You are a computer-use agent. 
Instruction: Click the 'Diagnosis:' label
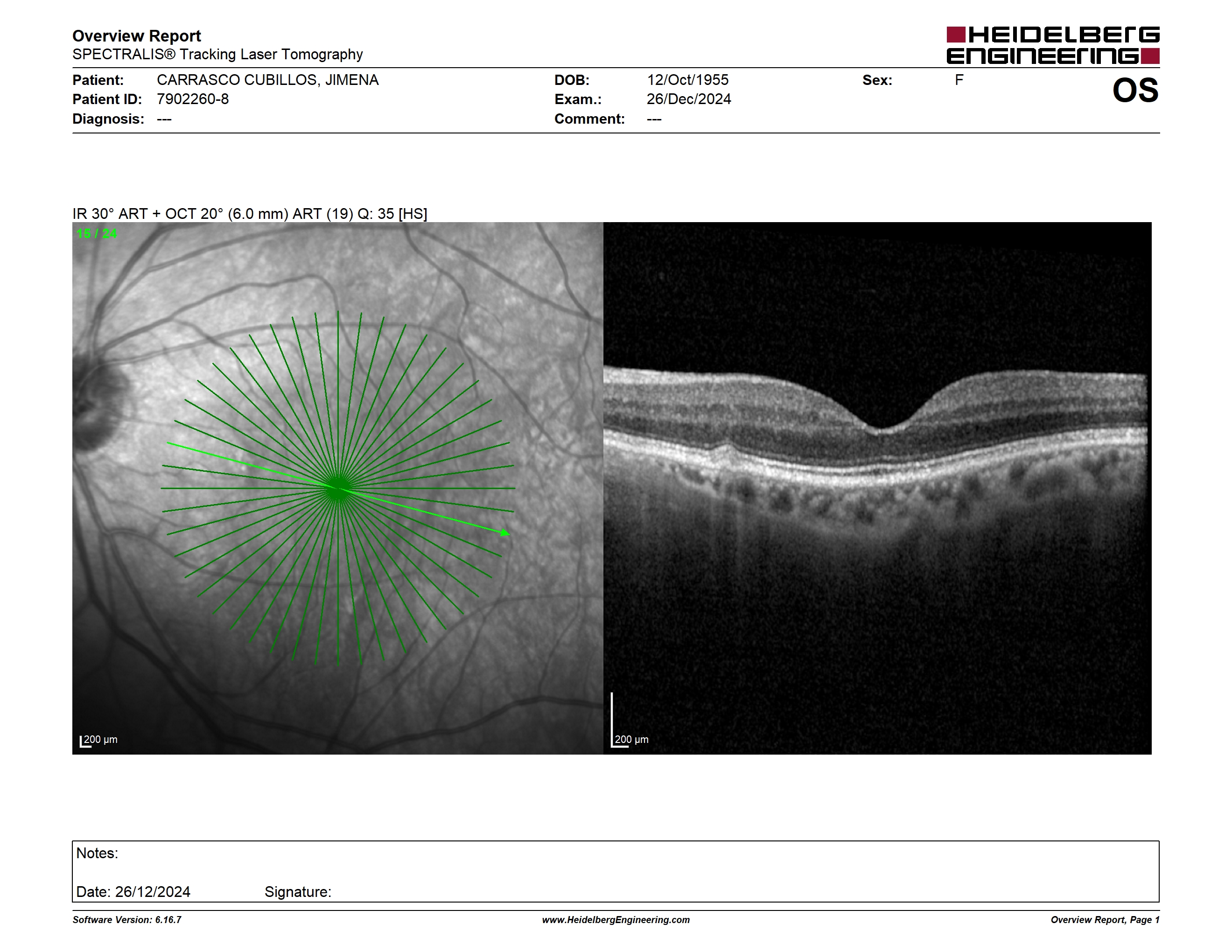tap(108, 119)
